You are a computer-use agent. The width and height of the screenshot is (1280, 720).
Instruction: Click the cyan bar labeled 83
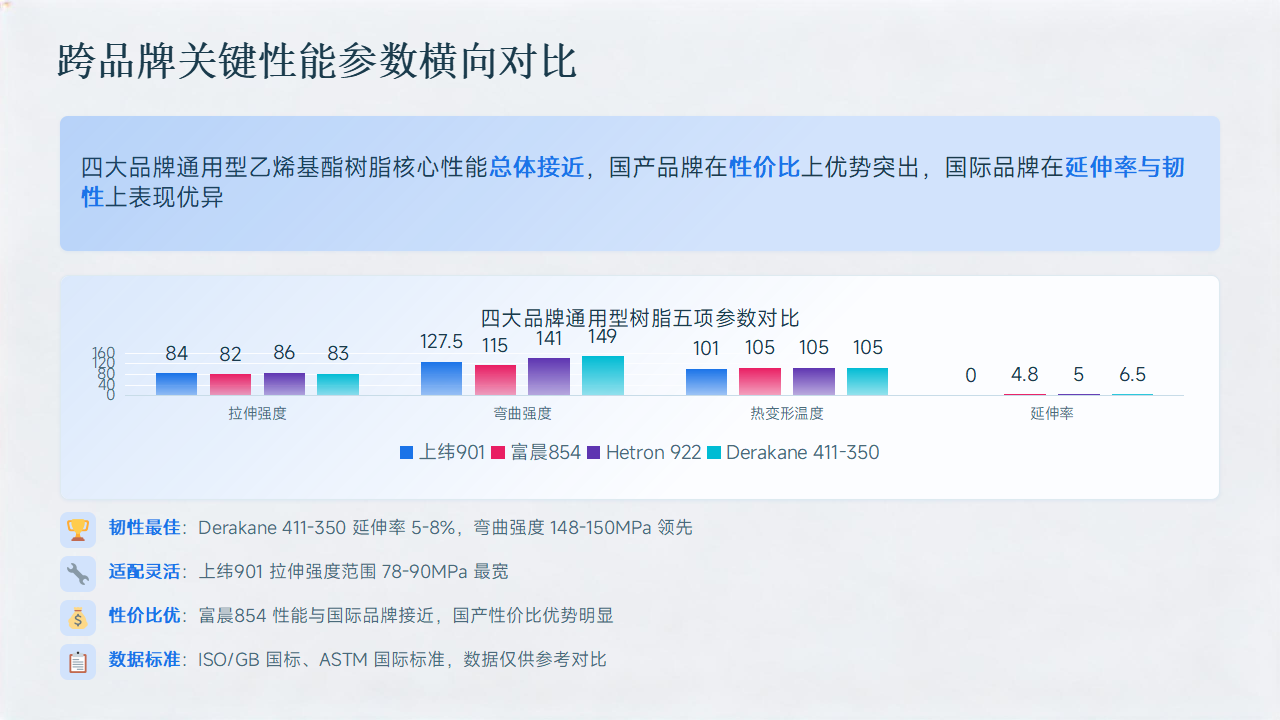[338, 385]
